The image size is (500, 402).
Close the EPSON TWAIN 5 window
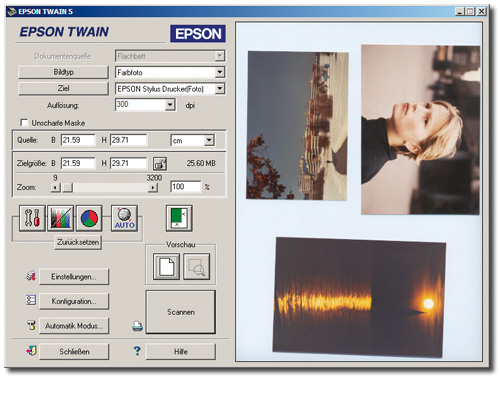point(481,11)
